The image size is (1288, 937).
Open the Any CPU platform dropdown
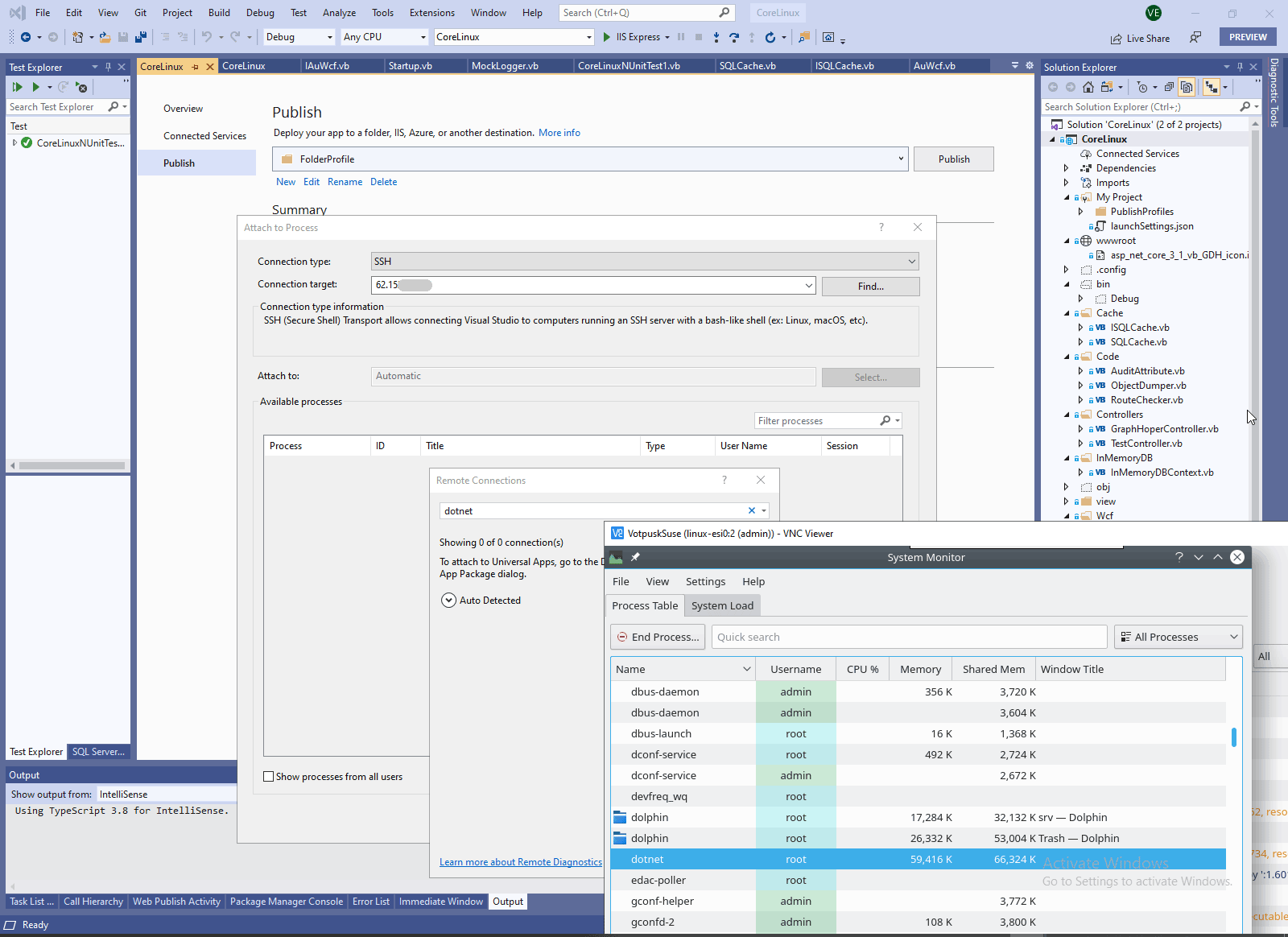tap(423, 37)
